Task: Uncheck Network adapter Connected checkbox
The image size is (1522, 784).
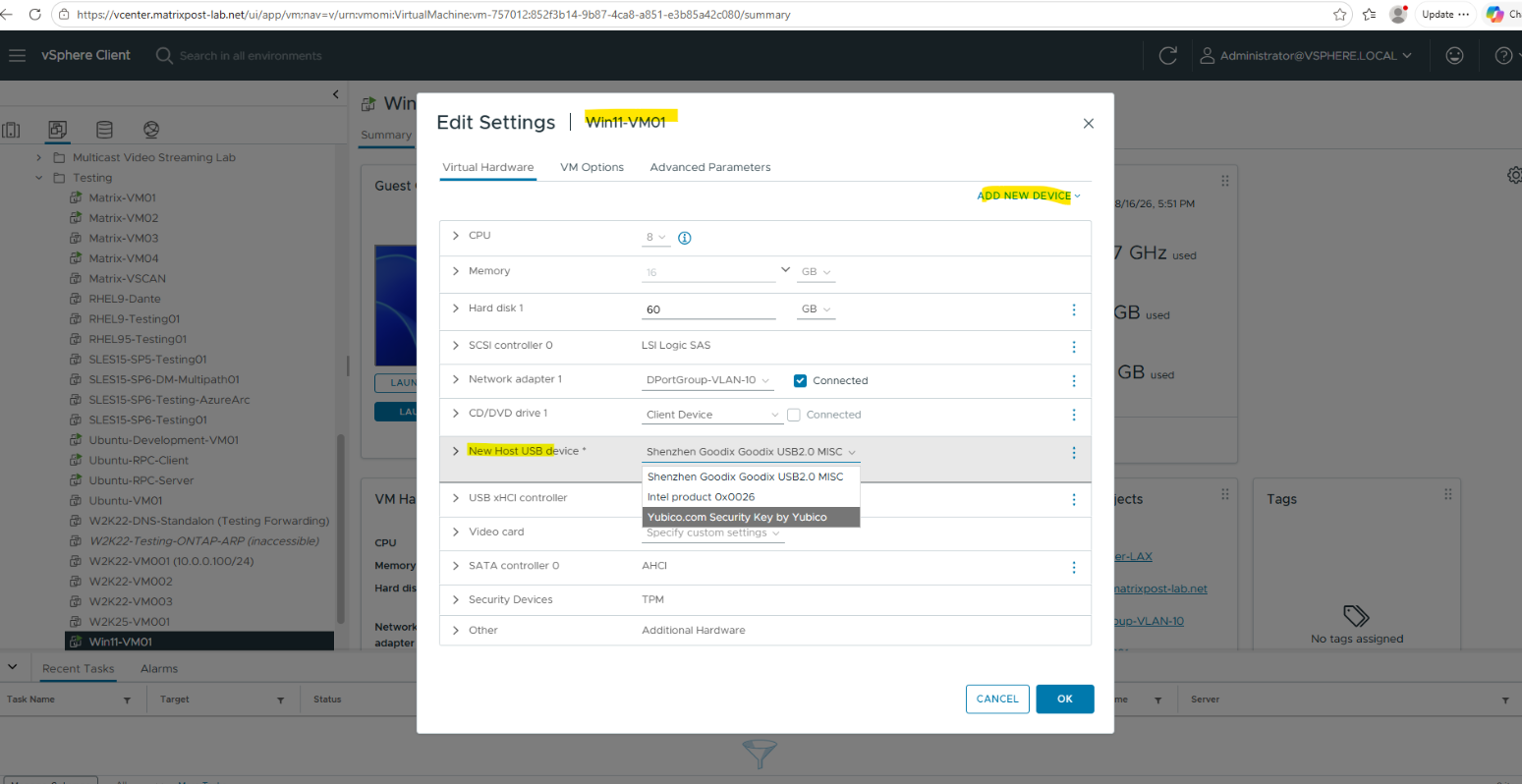Action: pos(800,381)
